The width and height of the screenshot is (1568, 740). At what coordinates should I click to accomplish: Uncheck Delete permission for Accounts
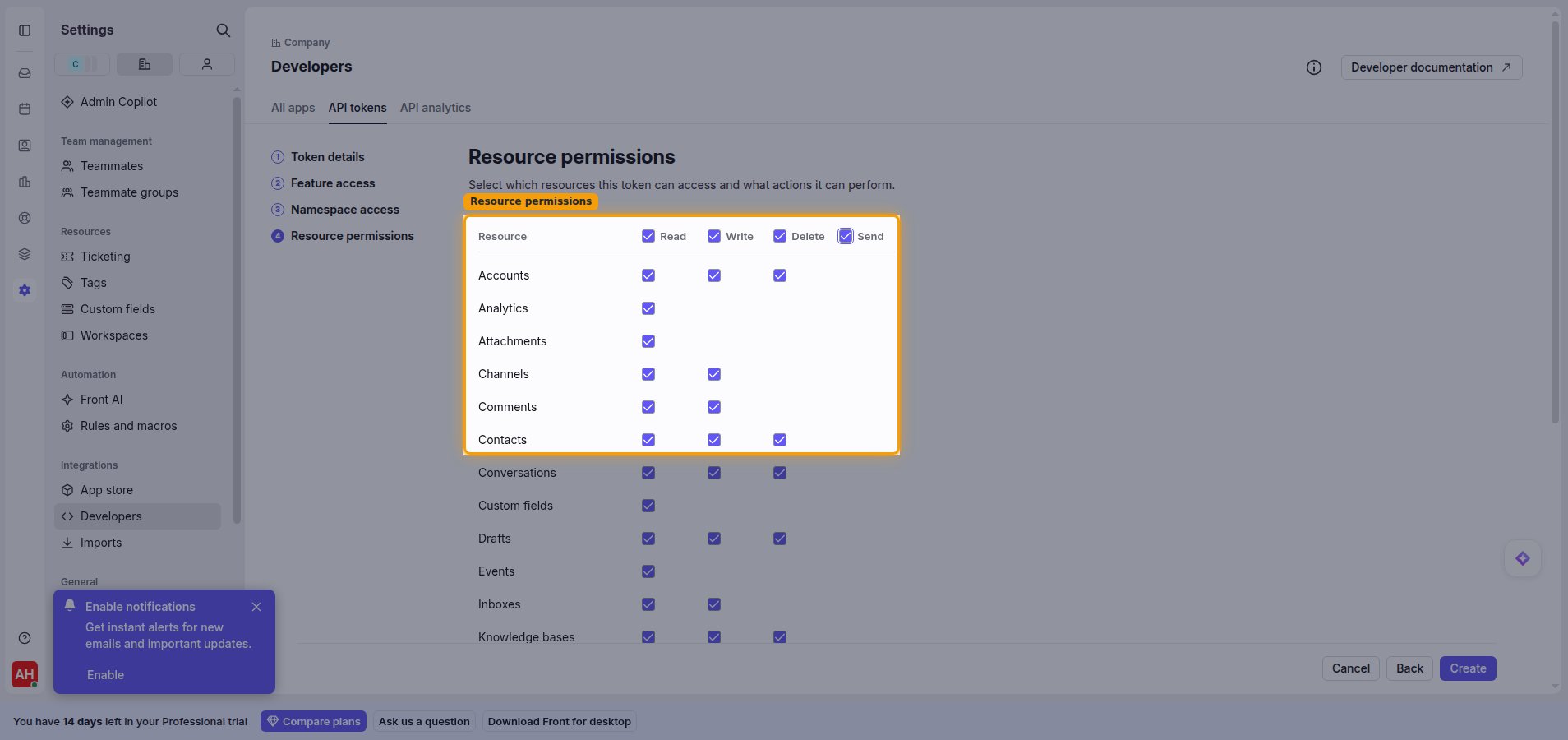780,275
